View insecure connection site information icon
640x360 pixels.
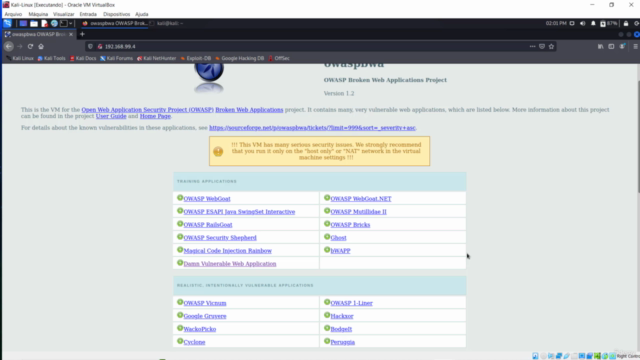[x=100, y=47]
